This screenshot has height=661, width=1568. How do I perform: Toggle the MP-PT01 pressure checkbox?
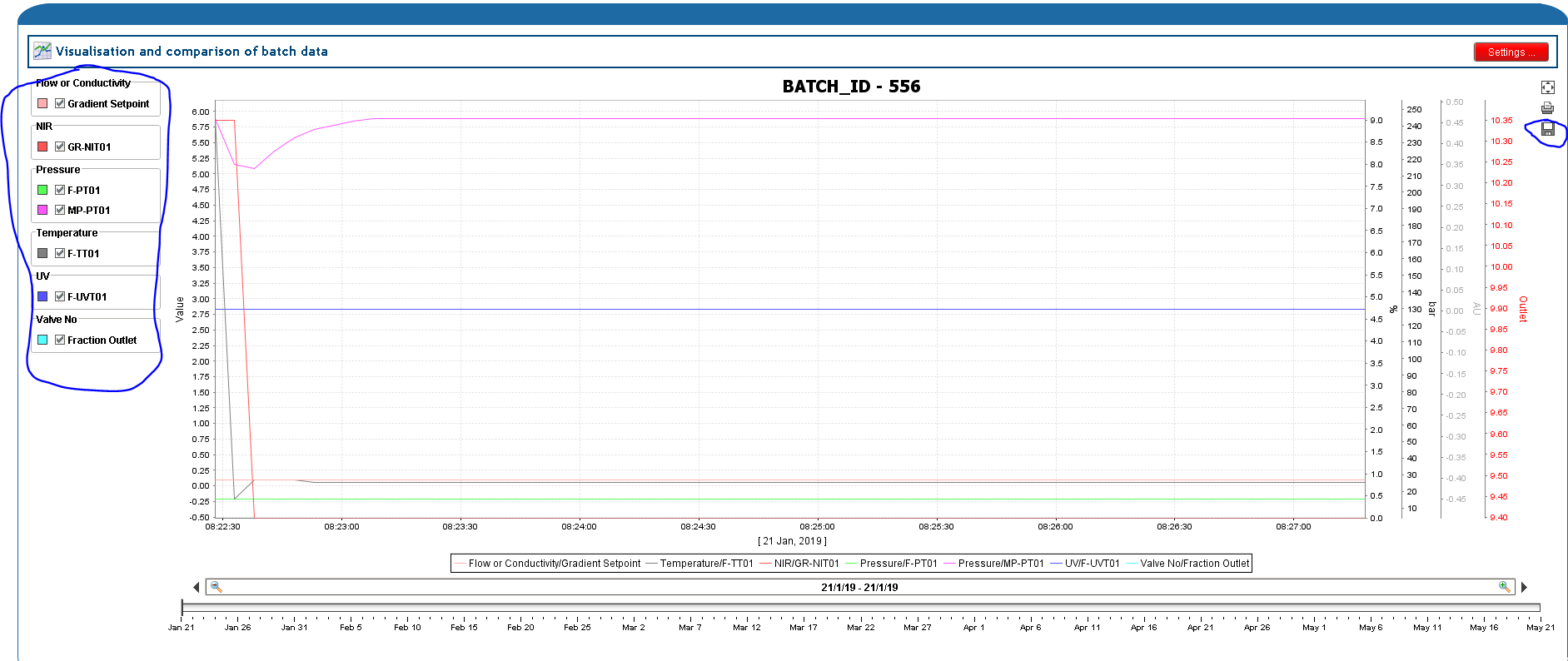(60, 210)
